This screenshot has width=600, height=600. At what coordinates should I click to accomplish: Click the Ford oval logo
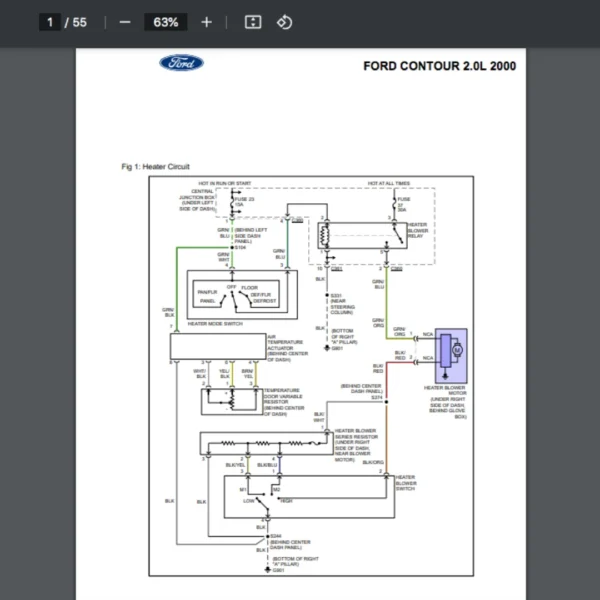(181, 64)
